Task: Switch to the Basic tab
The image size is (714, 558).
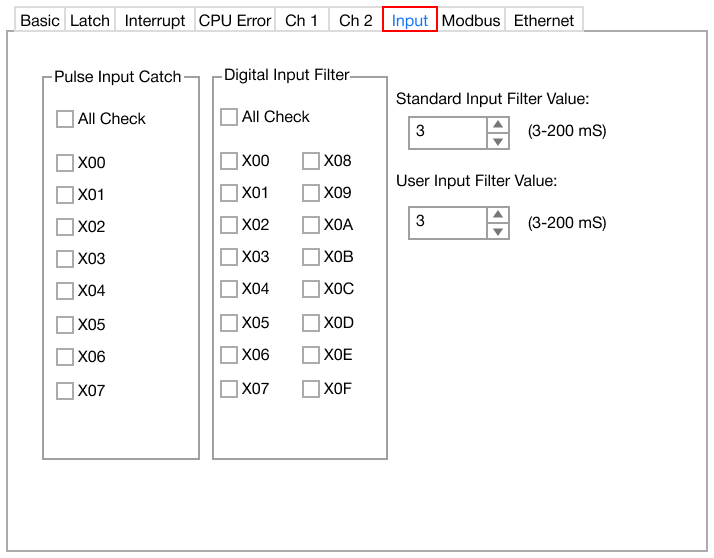Action: point(40,20)
